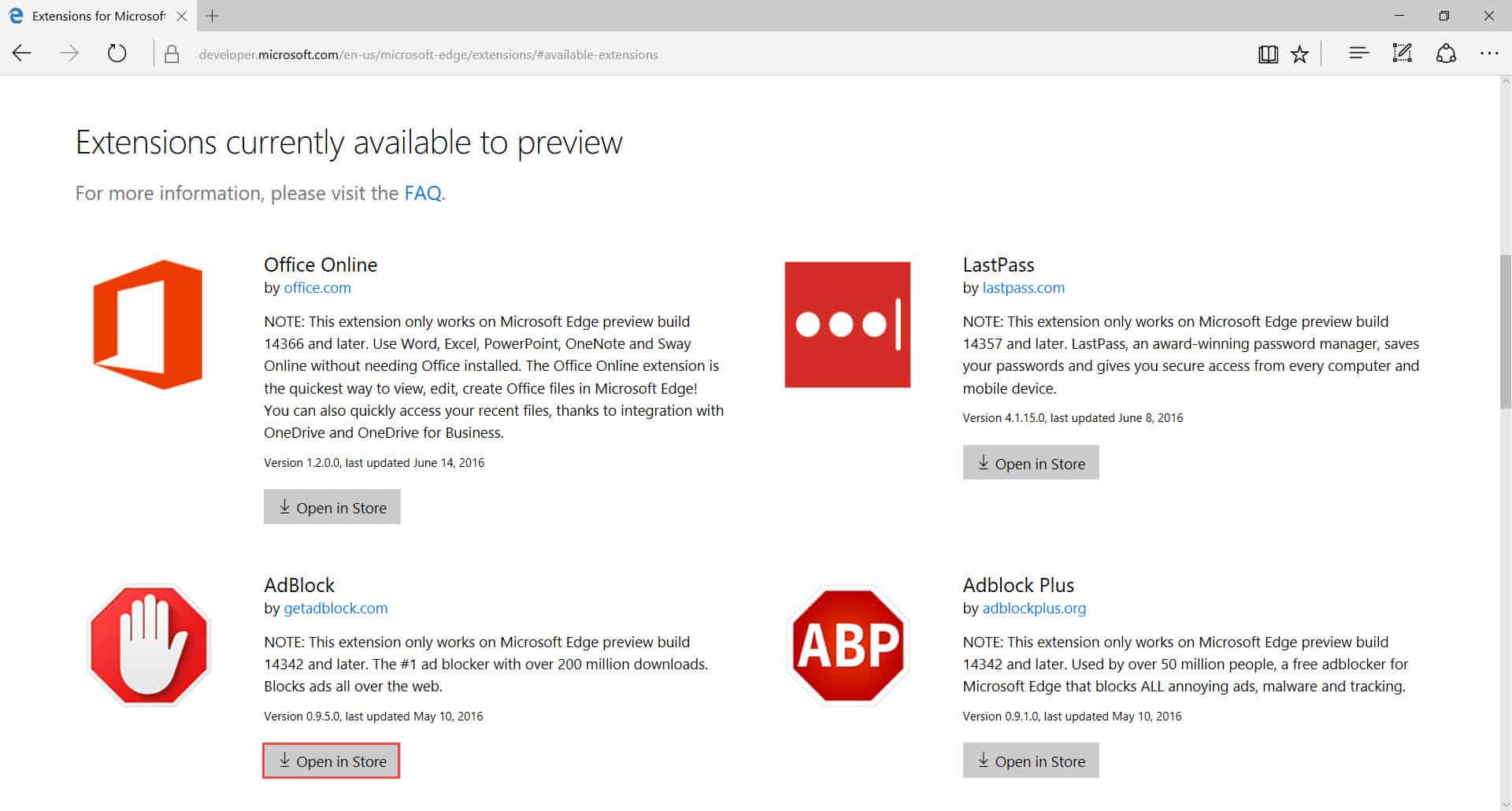
Task: Click the forward navigation arrow
Action: 69,54
